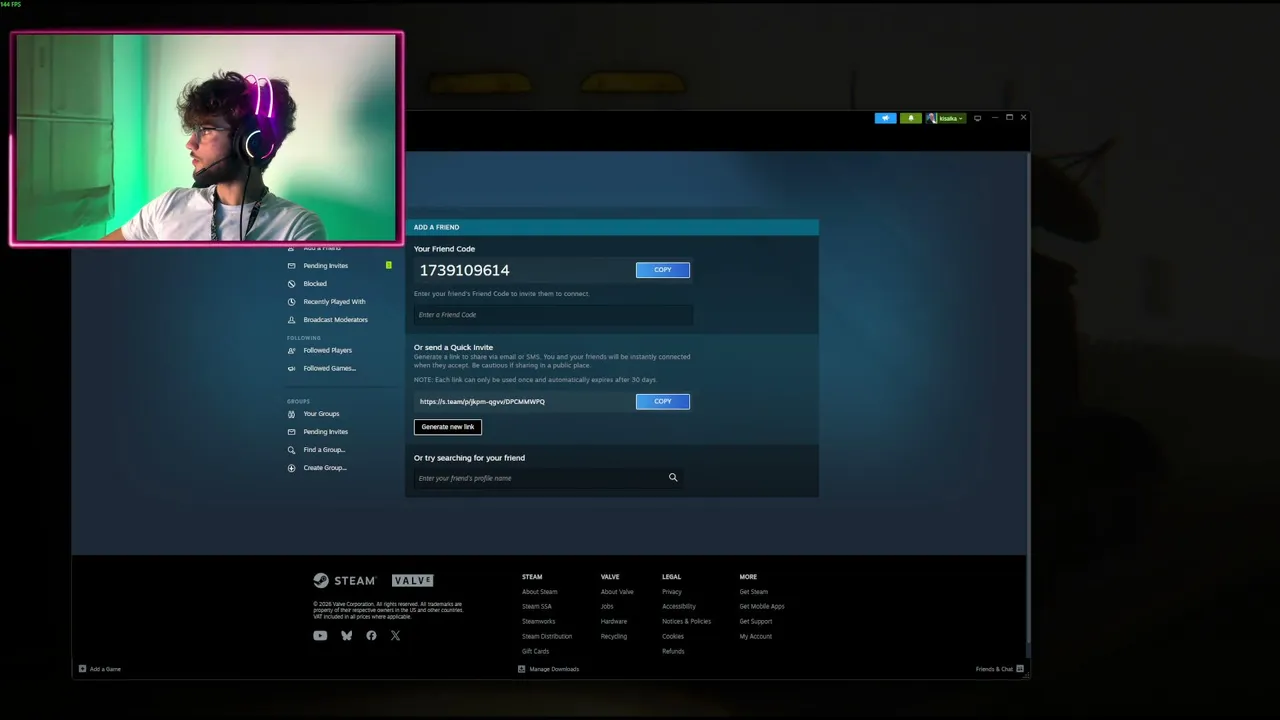Copy the quick invite link
The width and height of the screenshot is (1280, 720).
[662, 401]
